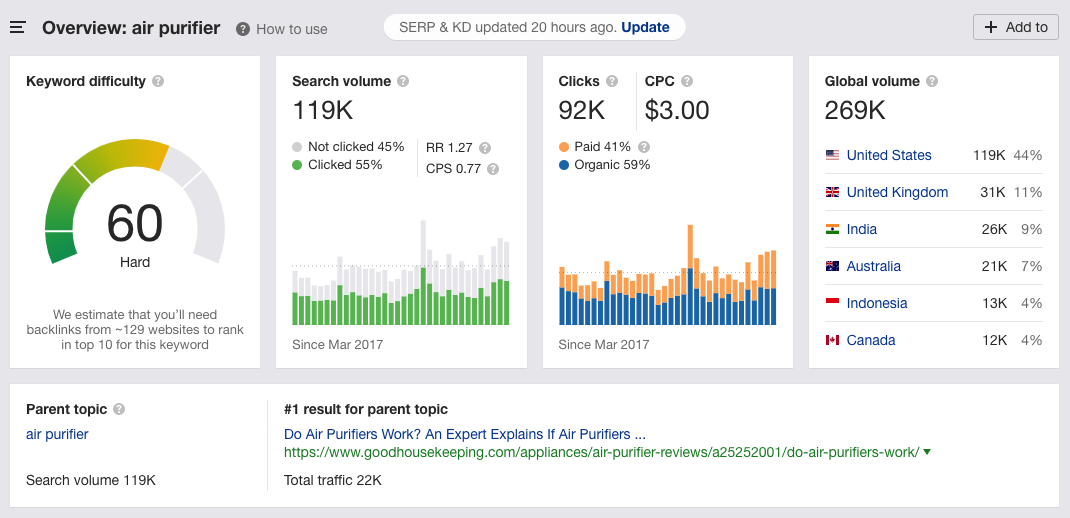Click the Clicks help icon
The image size is (1070, 518).
pos(612,81)
